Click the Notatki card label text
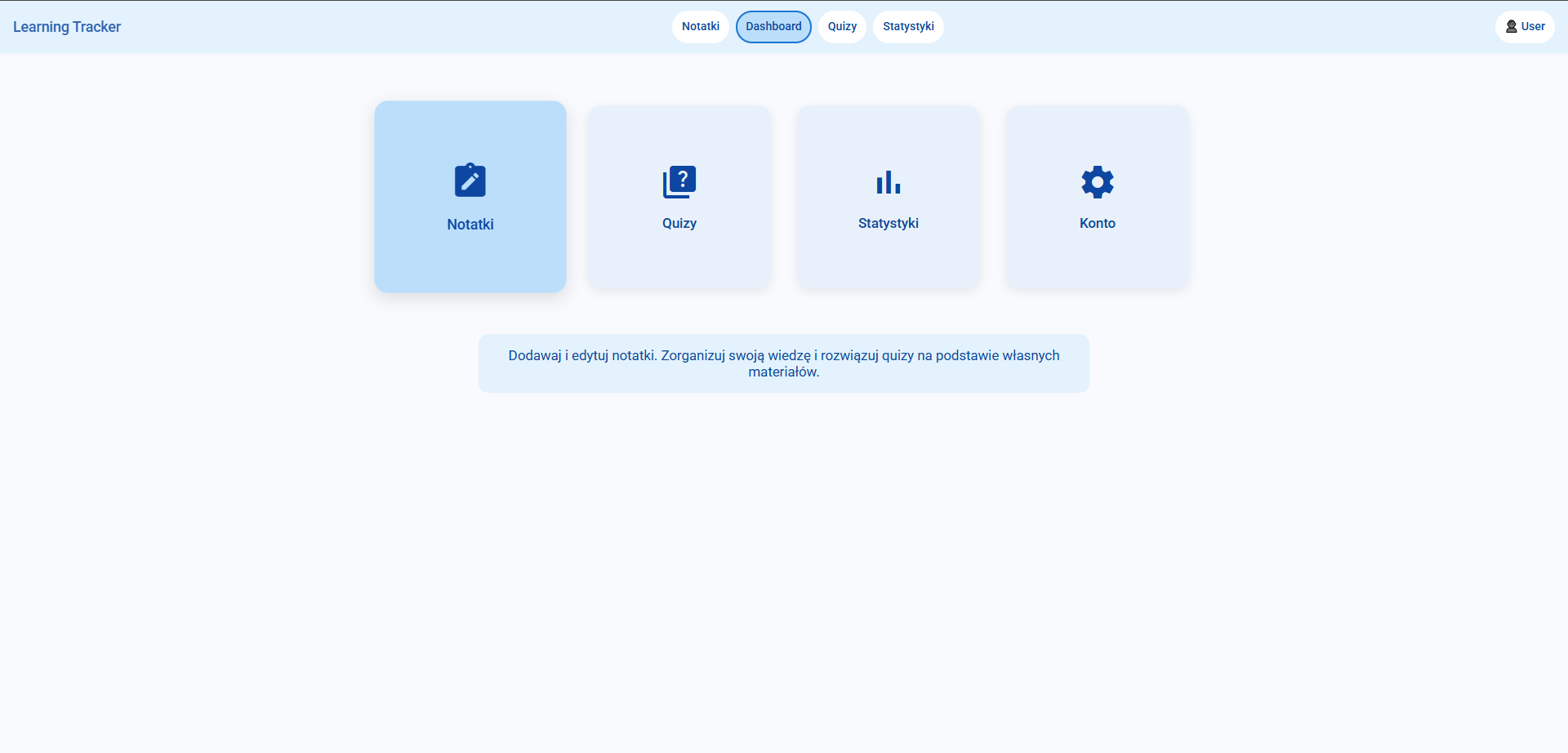The width and height of the screenshot is (1568, 753). (470, 225)
